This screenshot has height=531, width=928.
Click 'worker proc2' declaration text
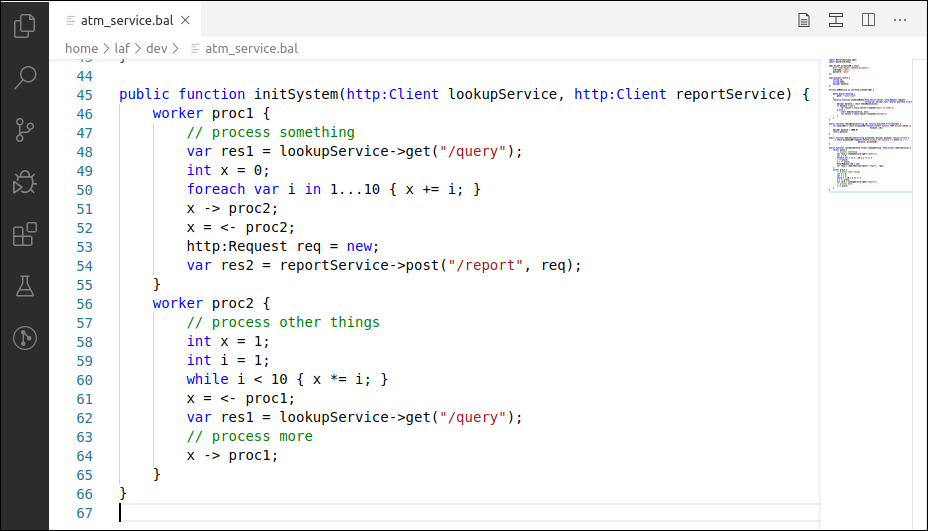pyautogui.click(x=203, y=303)
